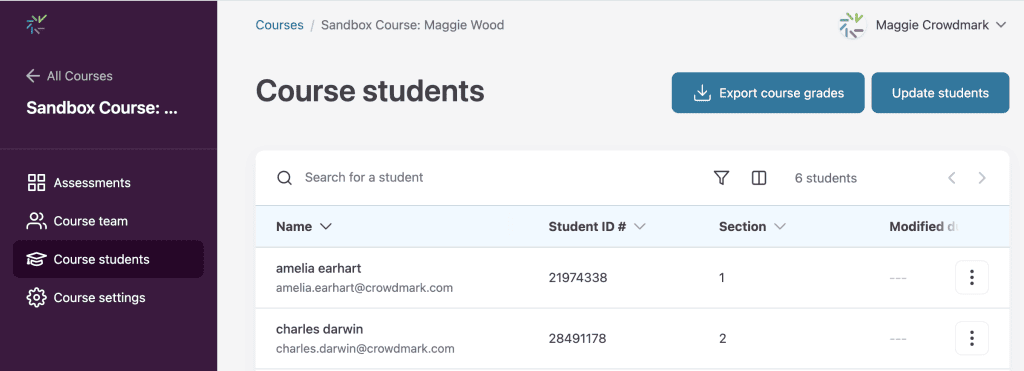Click the back arrow beside All Courses
The width and height of the screenshot is (1024, 371).
point(33,76)
